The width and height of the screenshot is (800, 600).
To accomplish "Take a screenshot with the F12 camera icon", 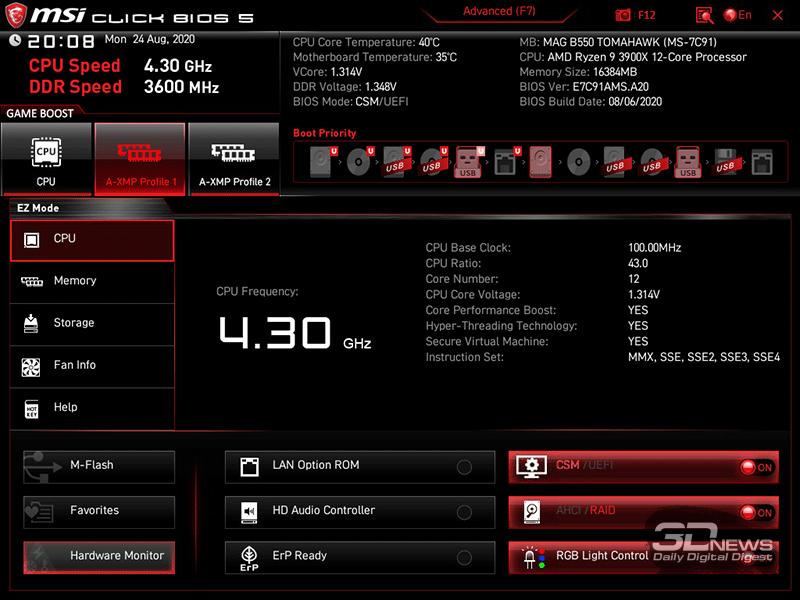I will pos(622,15).
